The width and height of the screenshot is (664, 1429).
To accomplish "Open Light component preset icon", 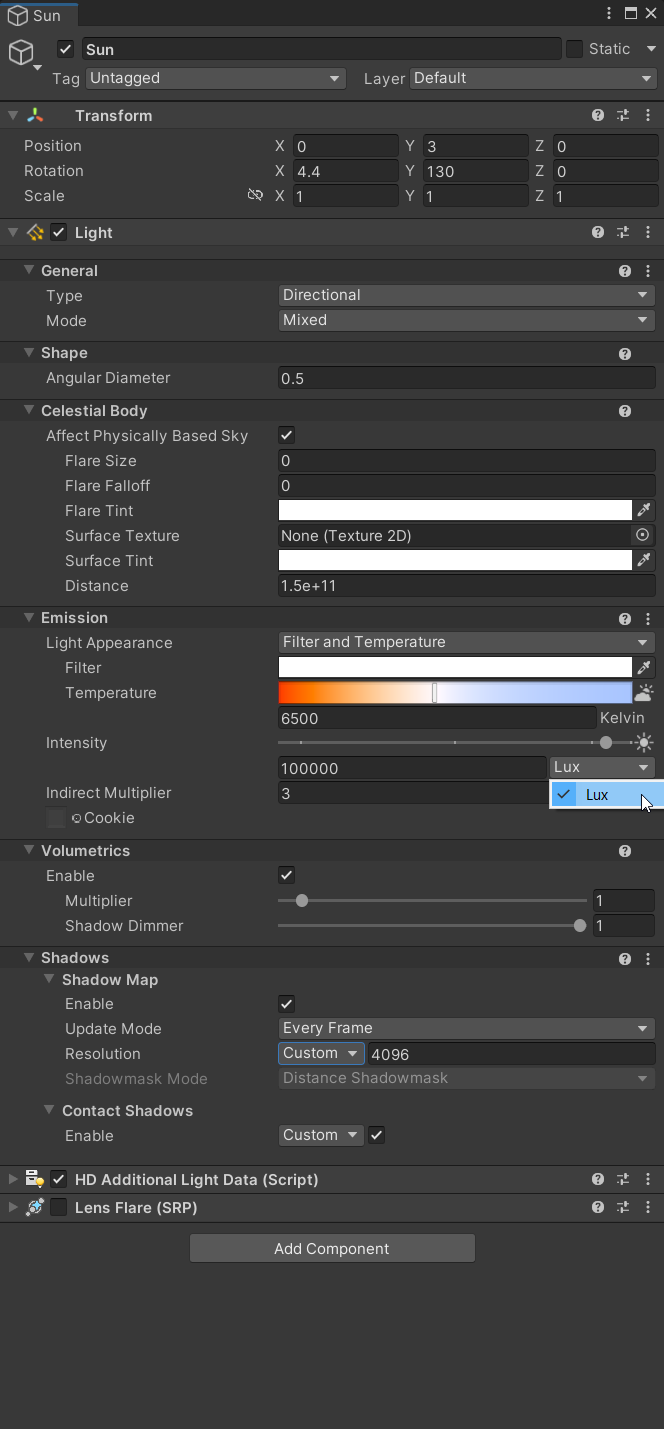I will [x=623, y=233].
